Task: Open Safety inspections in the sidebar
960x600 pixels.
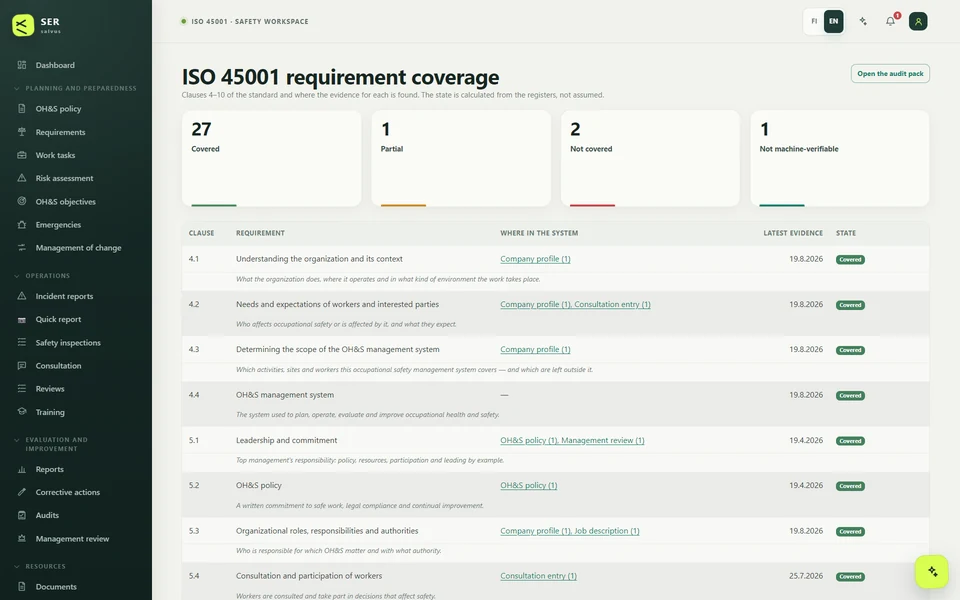Action: (68, 342)
